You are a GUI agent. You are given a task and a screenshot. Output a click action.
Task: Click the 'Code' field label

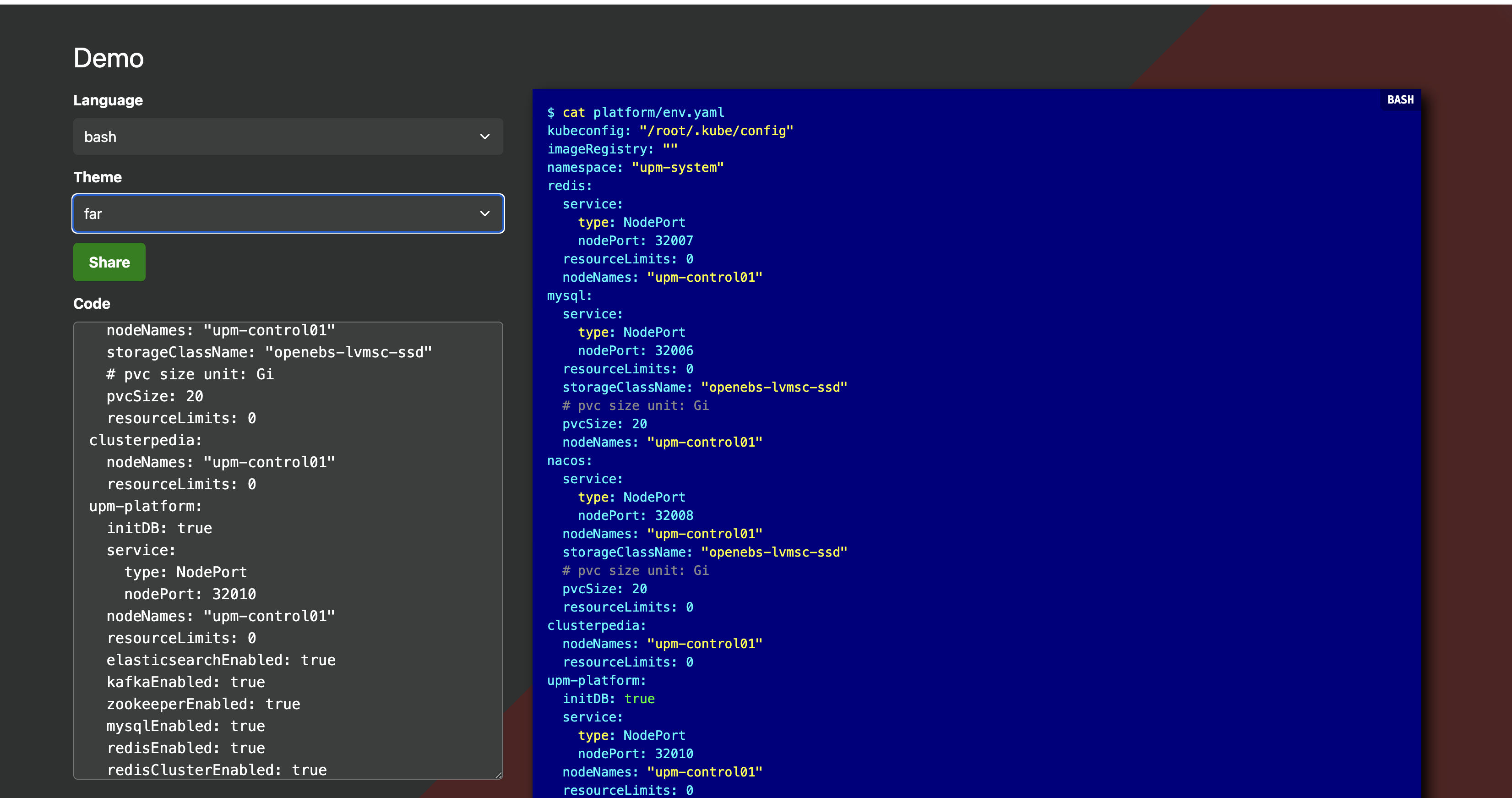click(92, 304)
